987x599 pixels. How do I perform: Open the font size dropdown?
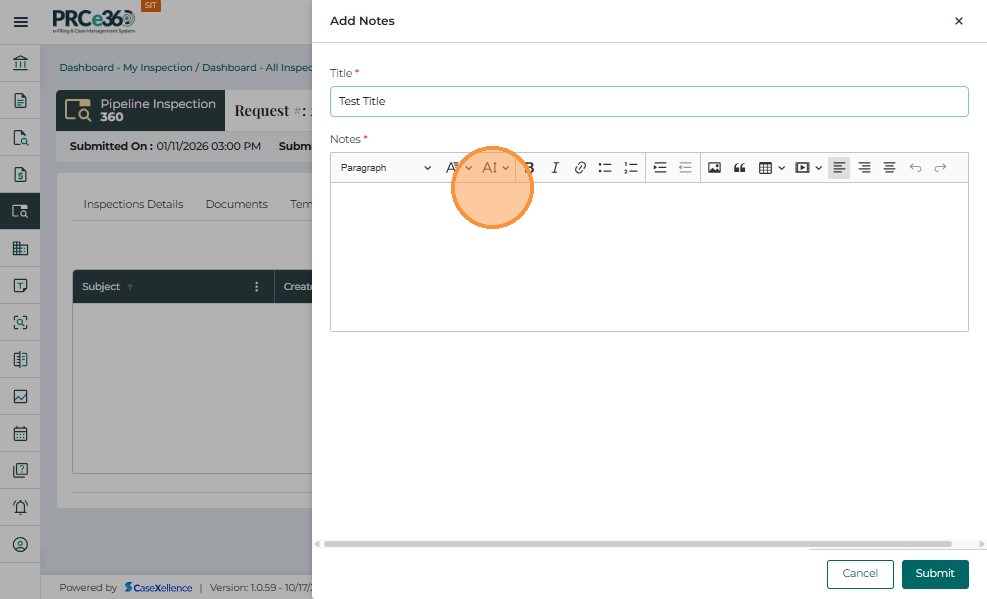pyautogui.click(x=495, y=168)
